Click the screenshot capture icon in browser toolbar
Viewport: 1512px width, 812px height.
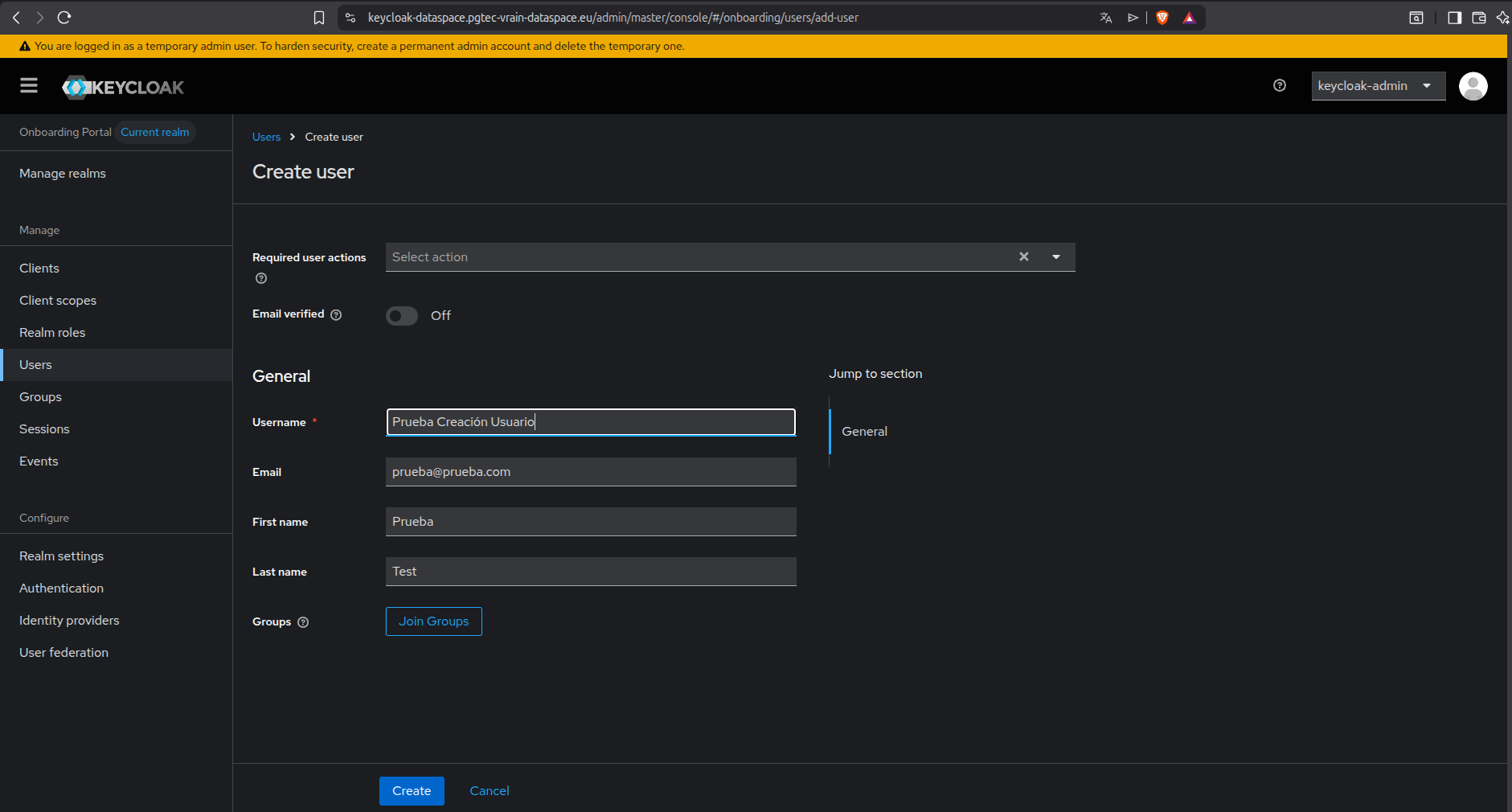(x=1416, y=18)
